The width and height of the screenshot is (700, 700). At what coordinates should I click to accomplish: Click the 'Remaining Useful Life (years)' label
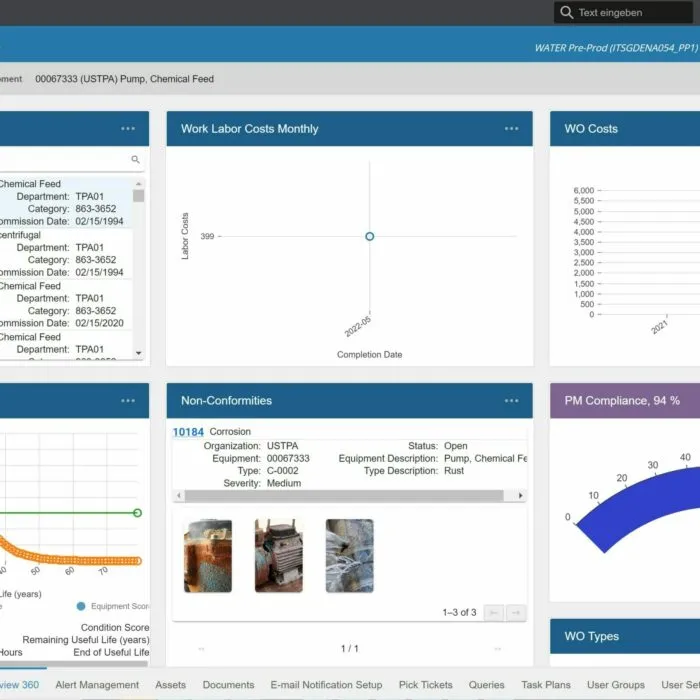click(x=86, y=640)
